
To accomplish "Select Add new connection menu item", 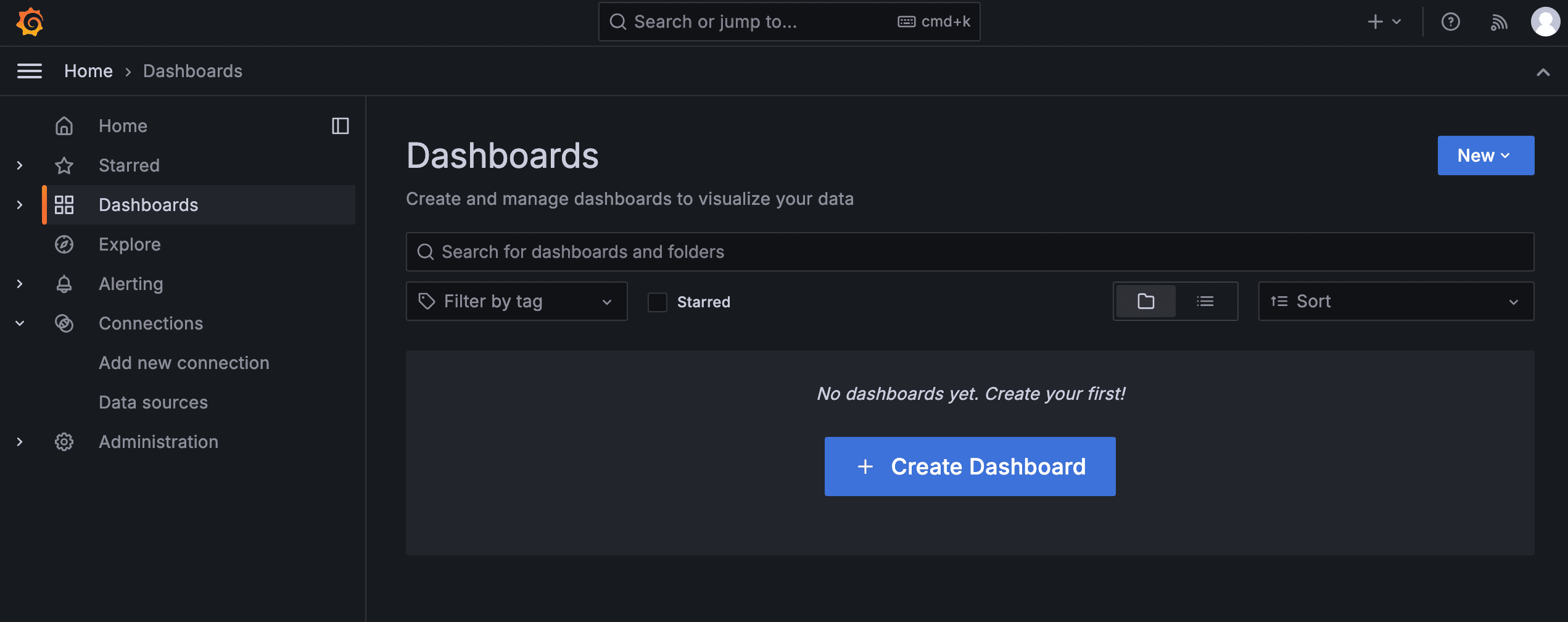I will tap(184, 363).
